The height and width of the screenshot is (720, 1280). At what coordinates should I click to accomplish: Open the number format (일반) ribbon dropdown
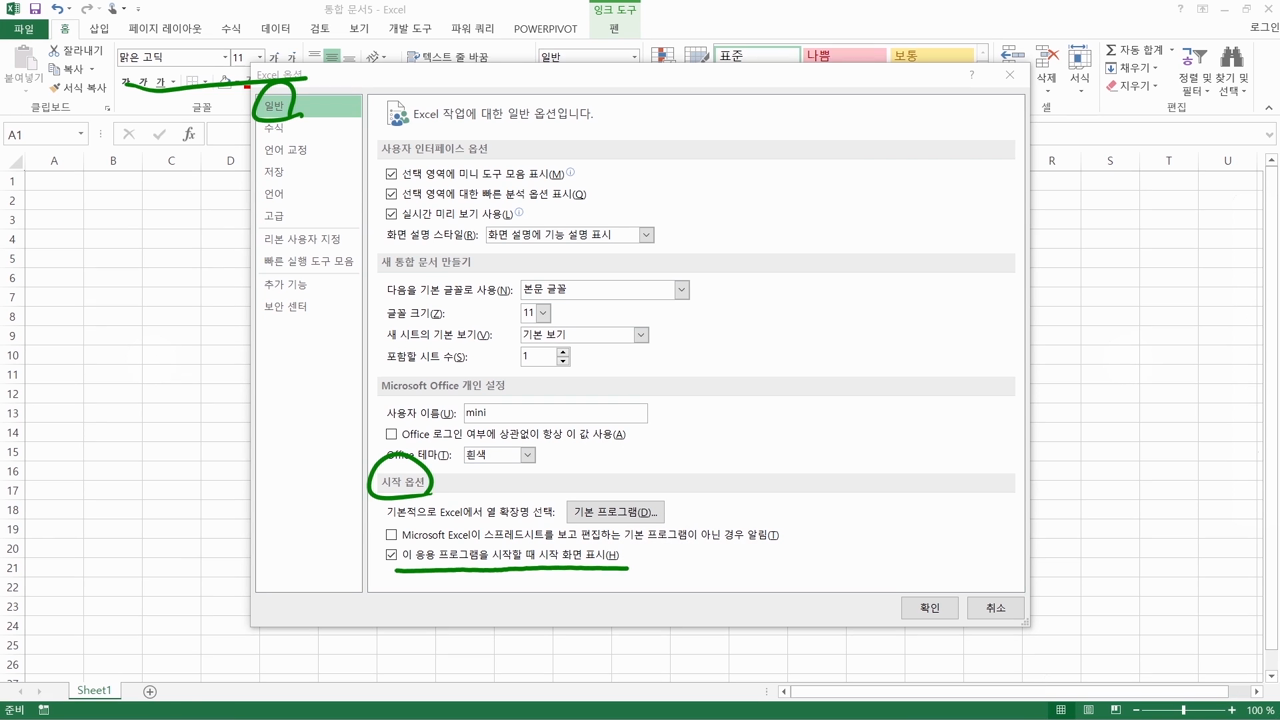pyautogui.click(x=634, y=57)
